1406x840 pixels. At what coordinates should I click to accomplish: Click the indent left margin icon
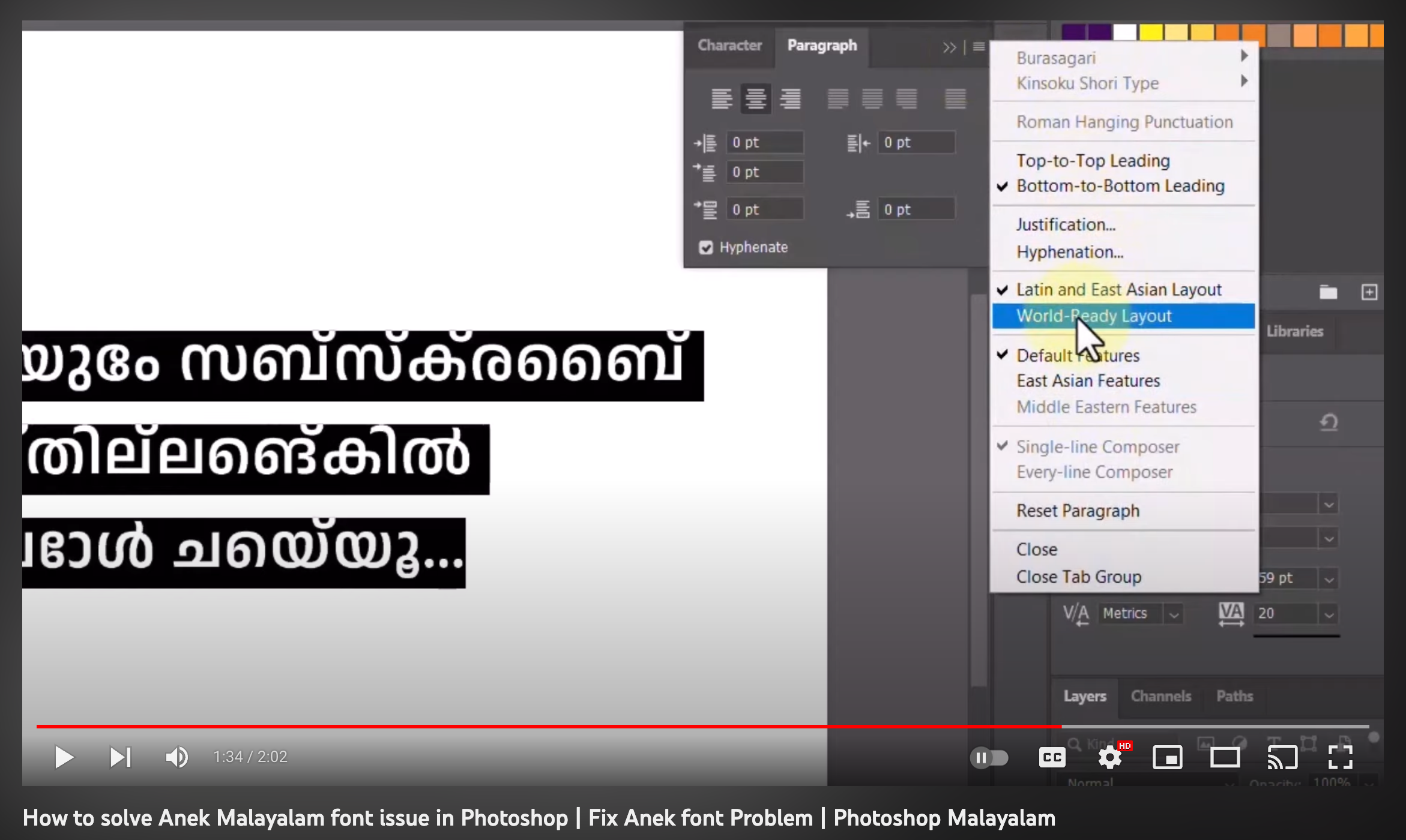click(705, 143)
